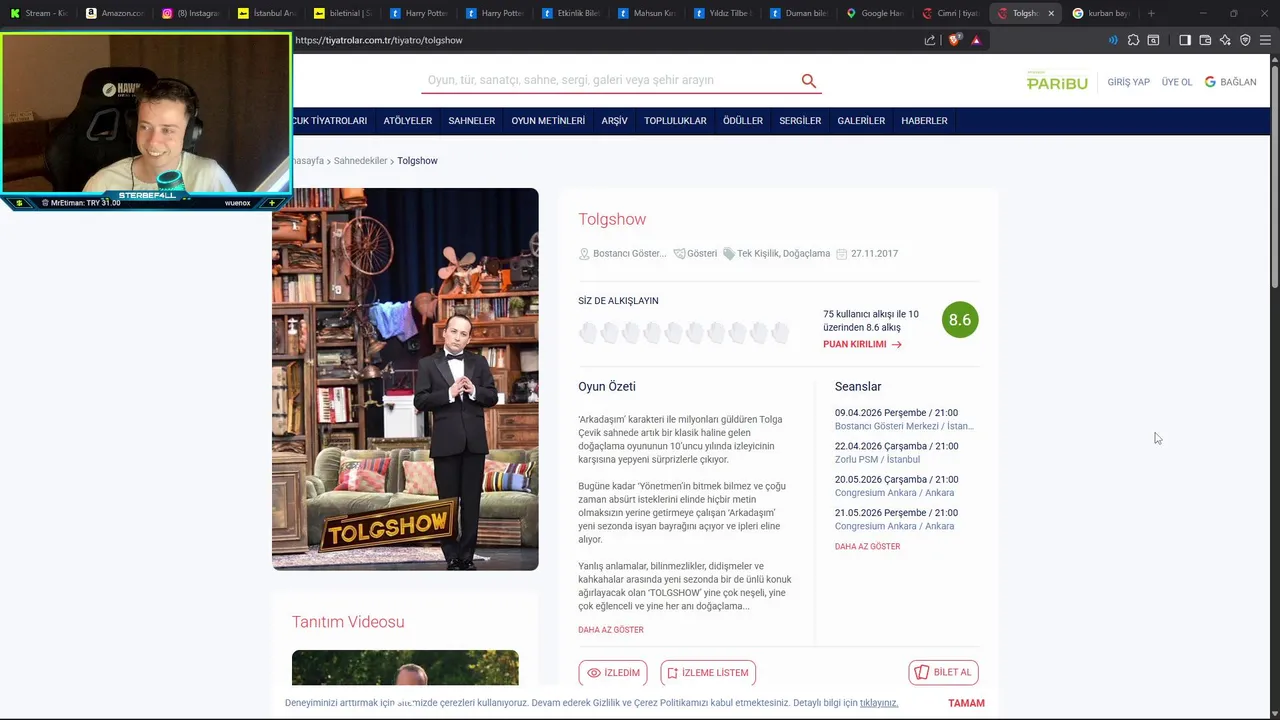Screen dimensions: 1280x720
Task: Click İZLEME LİSTEM button
Action: click(x=708, y=673)
